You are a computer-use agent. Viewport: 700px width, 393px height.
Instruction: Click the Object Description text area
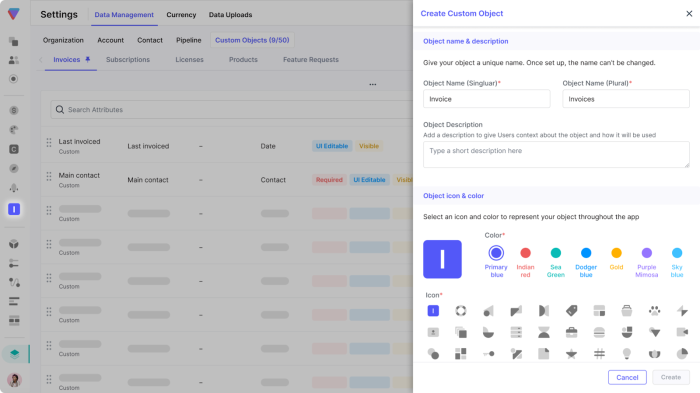point(556,155)
